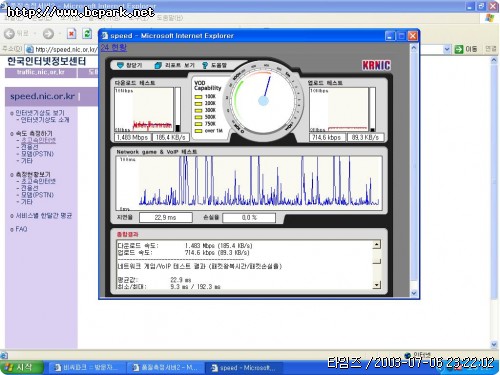Click the speed popup title bar page icon

(x=105, y=36)
